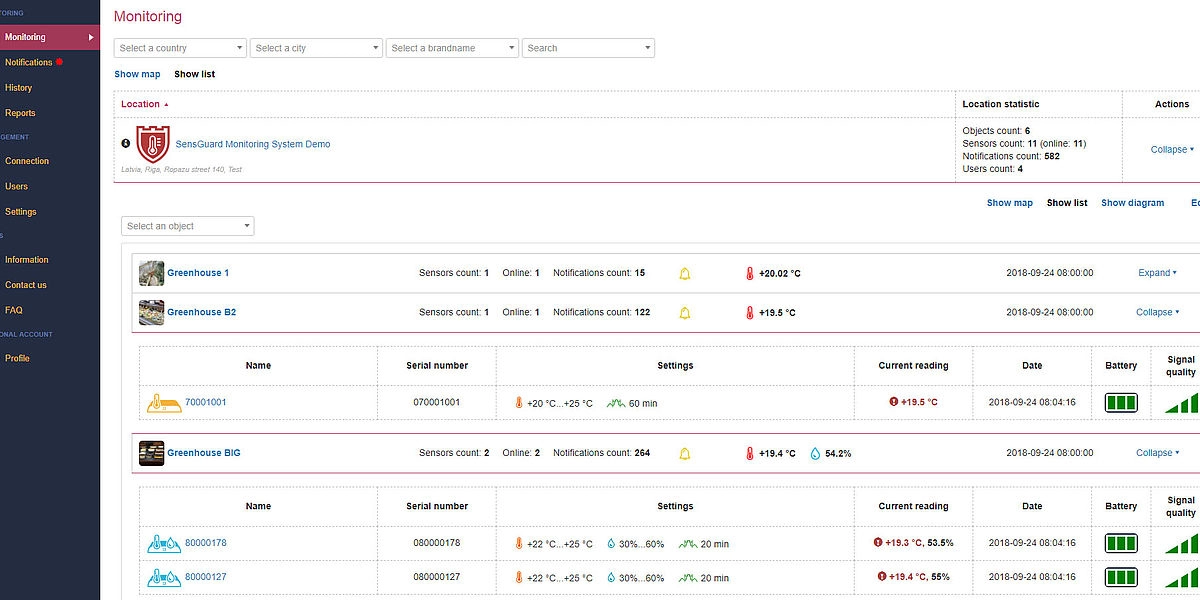The width and height of the screenshot is (1200, 600).
Task: Open Information in the sidebar
Action: tap(27, 260)
